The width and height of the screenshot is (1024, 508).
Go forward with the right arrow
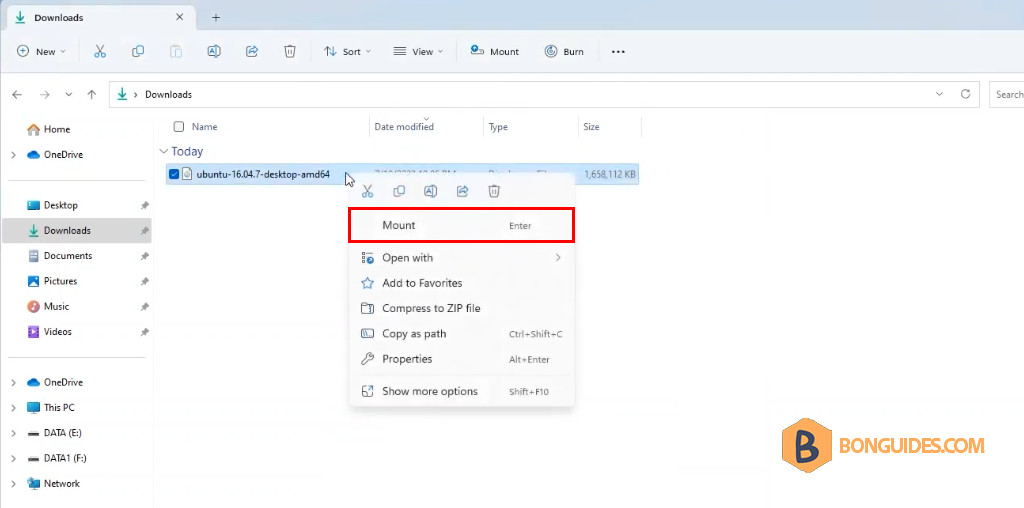click(44, 95)
